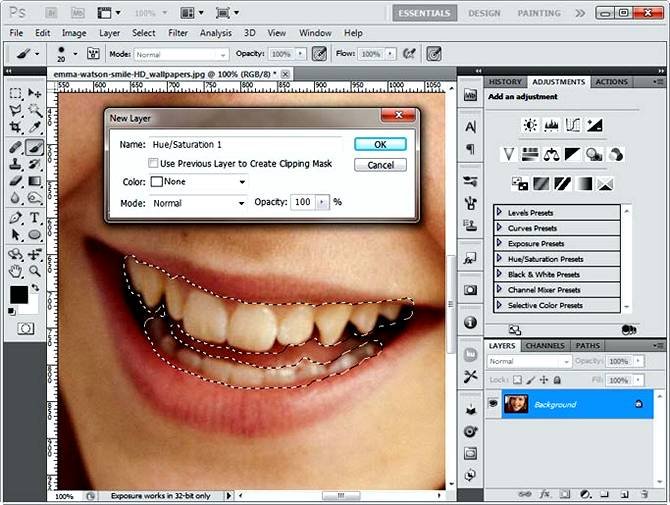The height and width of the screenshot is (505, 670).
Task: Select the Hand tool in toolbox
Action: tap(15, 270)
